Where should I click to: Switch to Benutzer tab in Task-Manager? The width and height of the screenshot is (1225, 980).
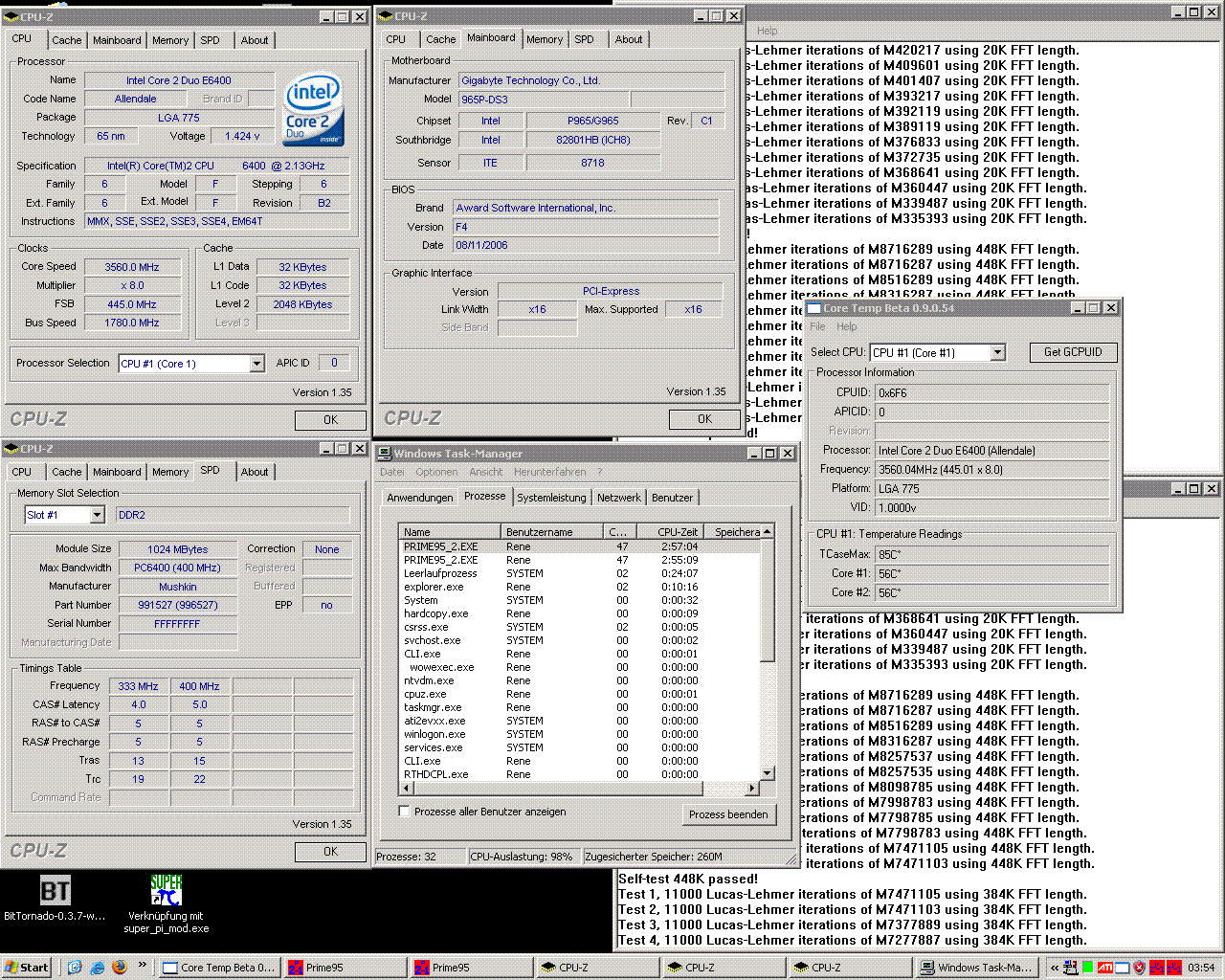[672, 498]
